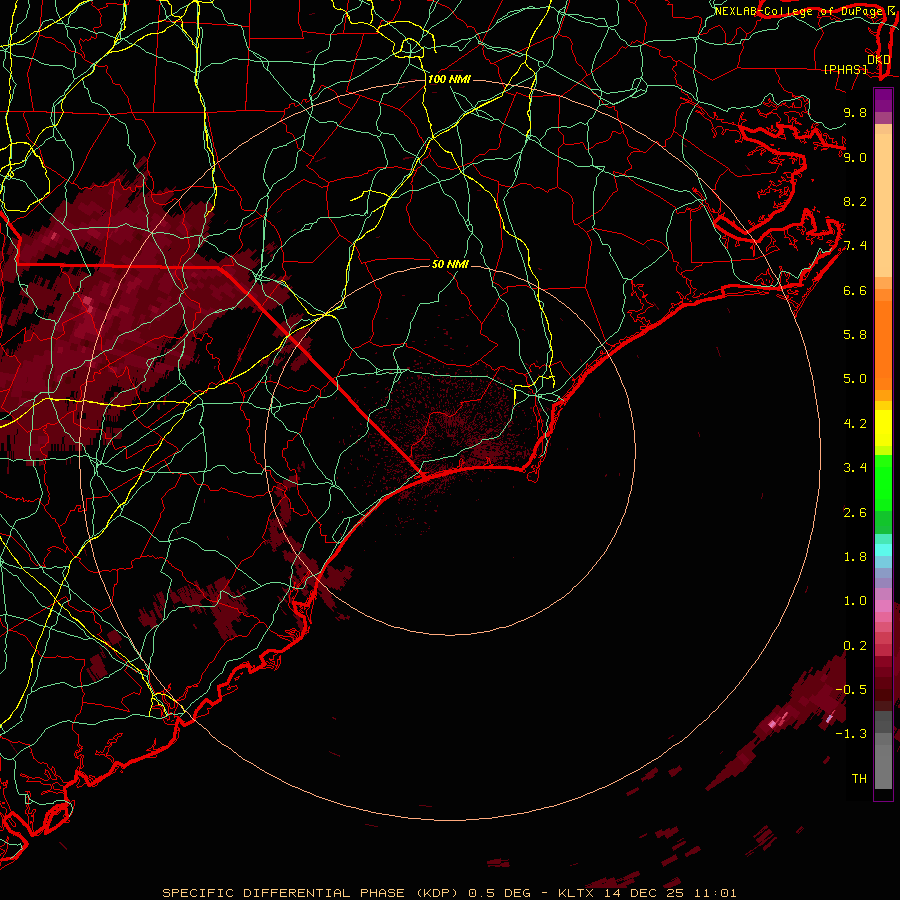Click the 2.6 value on the scale
The image size is (900, 900).
point(855,513)
